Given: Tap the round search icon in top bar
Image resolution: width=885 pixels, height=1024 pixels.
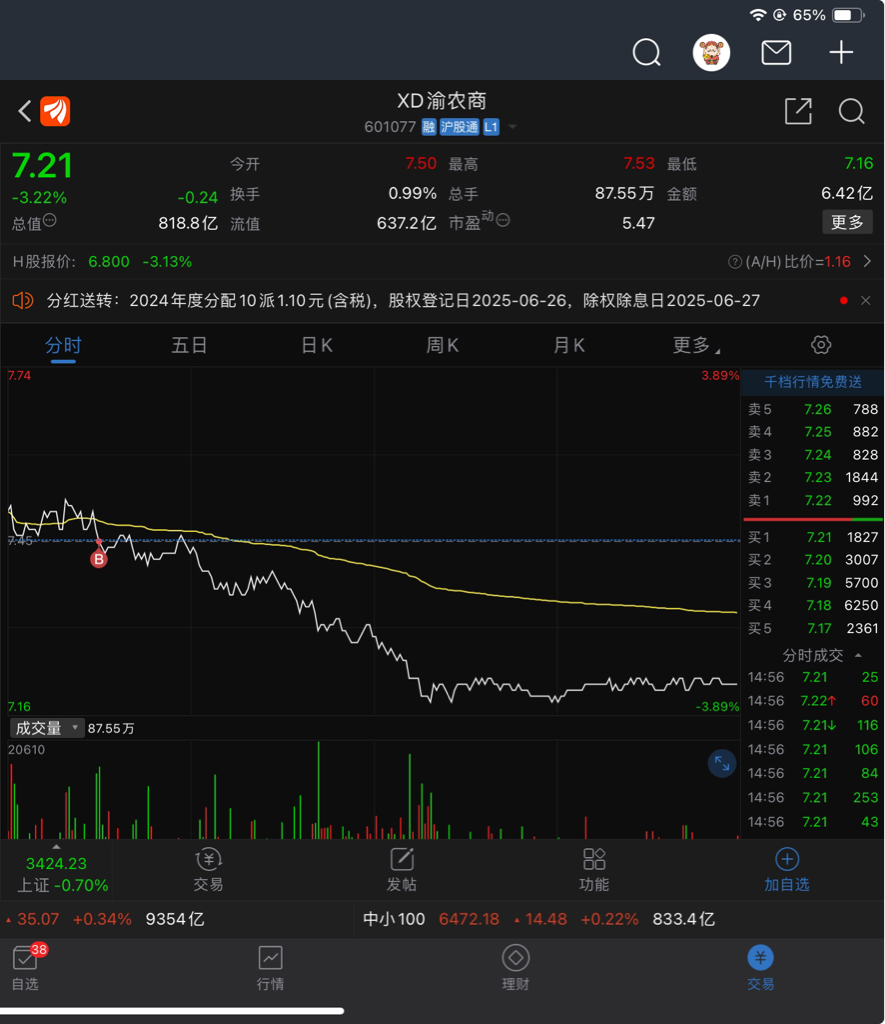Looking at the screenshot, I should click(647, 52).
